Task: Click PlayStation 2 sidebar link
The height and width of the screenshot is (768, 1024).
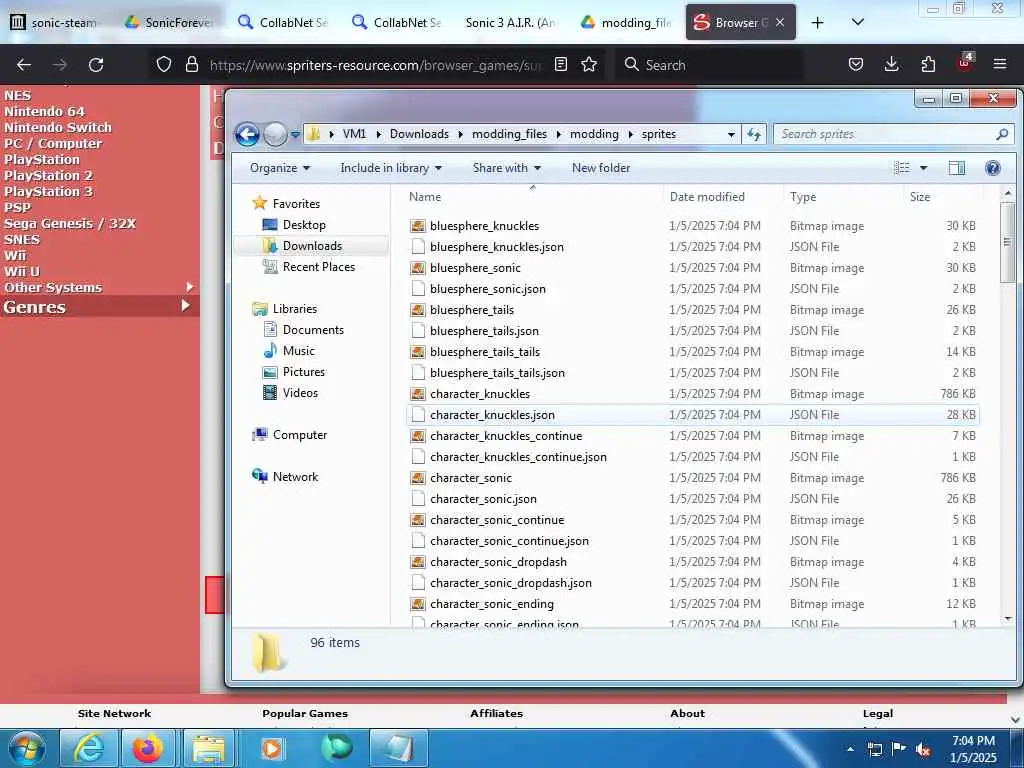Action: pyautogui.click(x=48, y=175)
